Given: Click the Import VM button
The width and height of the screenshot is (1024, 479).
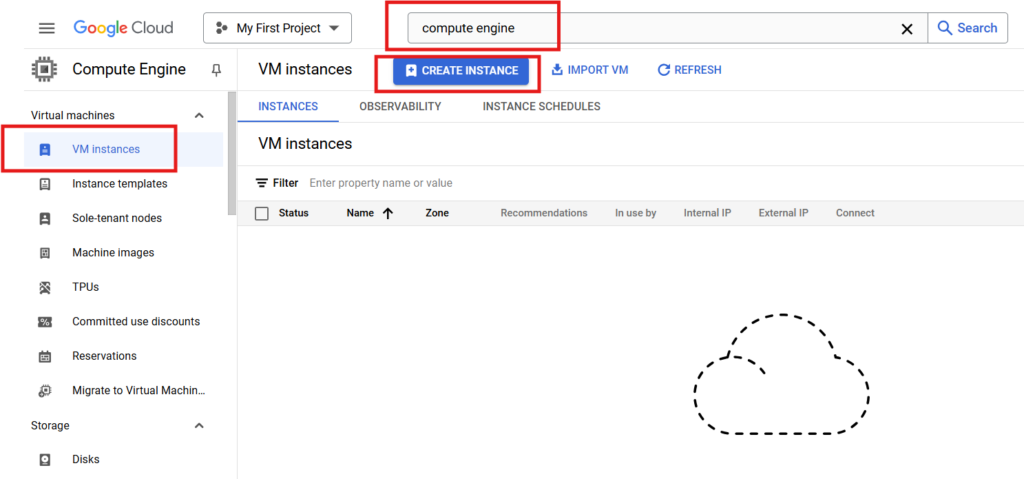Looking at the screenshot, I should click(589, 70).
